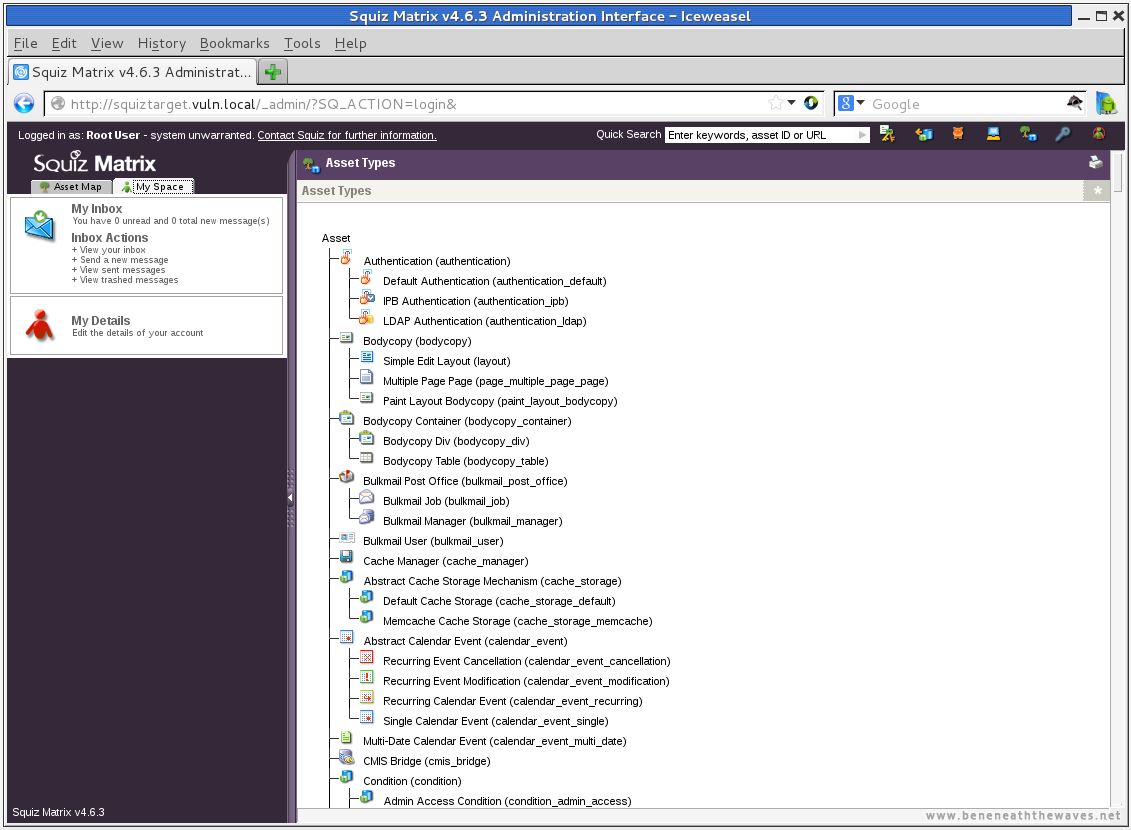Viewport: 1131px width, 830px height.
Task: Click the Multiple Page Page row text
Action: (x=496, y=381)
